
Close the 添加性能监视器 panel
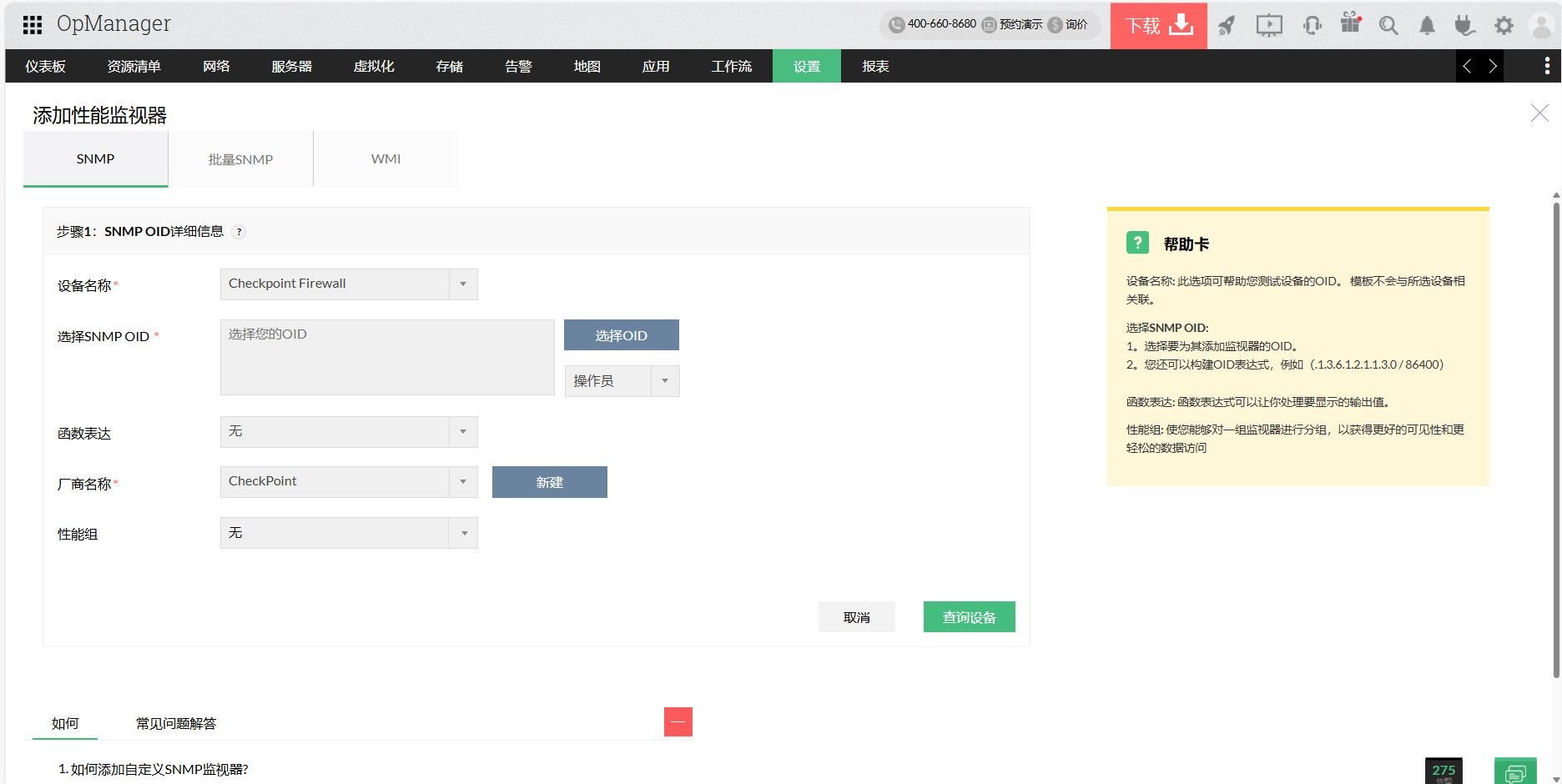(x=1539, y=113)
